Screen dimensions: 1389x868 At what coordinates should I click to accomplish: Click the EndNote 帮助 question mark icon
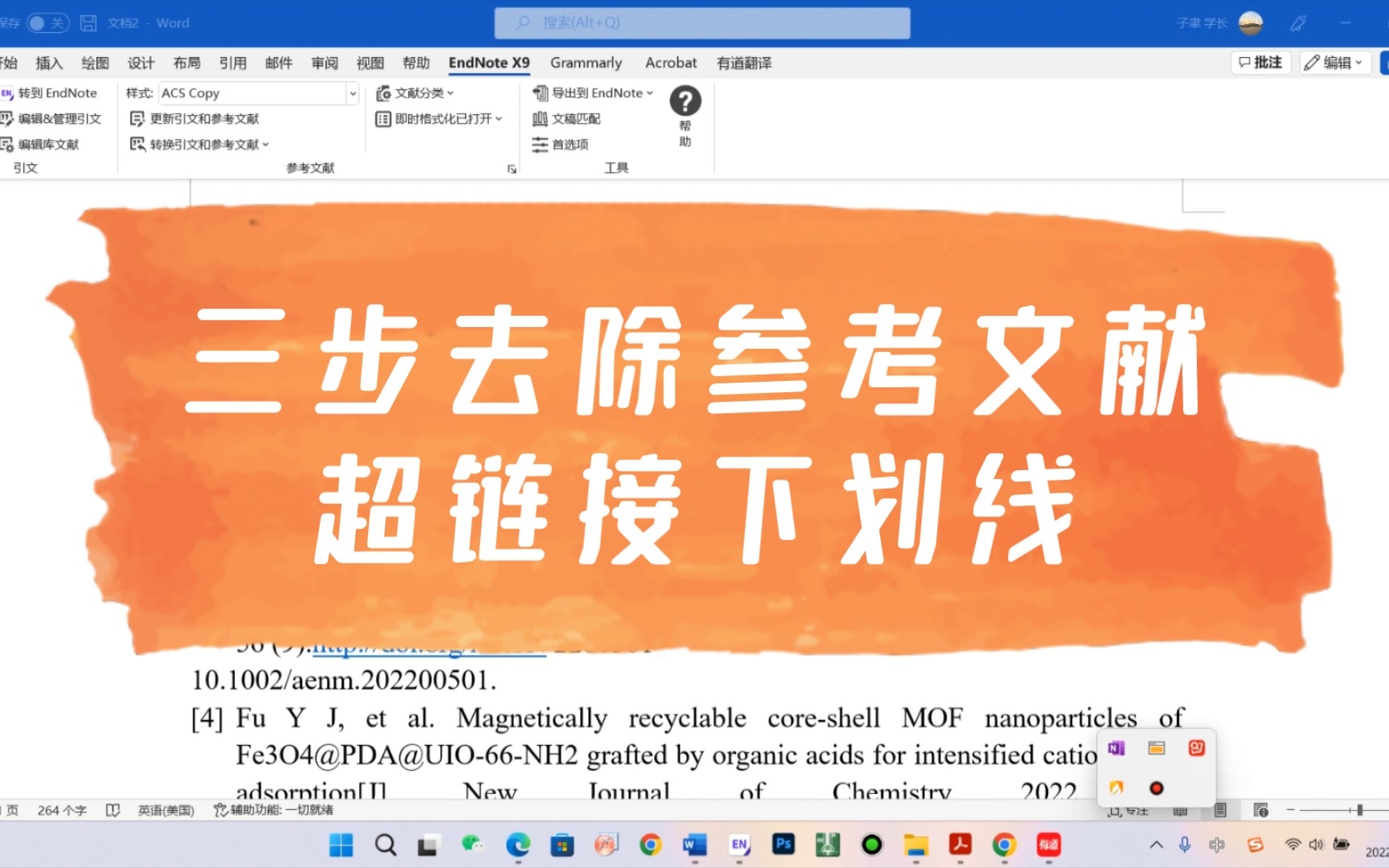[685, 101]
